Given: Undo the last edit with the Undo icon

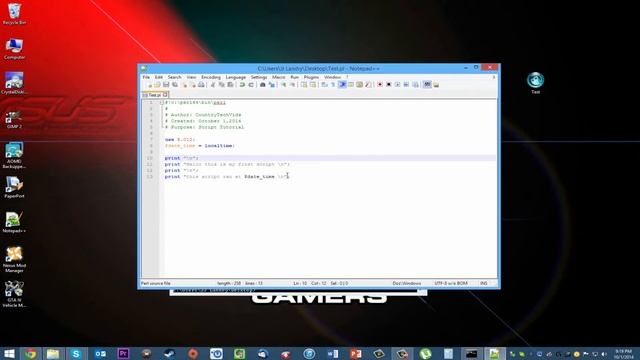Looking at the screenshot, I should (242, 85).
